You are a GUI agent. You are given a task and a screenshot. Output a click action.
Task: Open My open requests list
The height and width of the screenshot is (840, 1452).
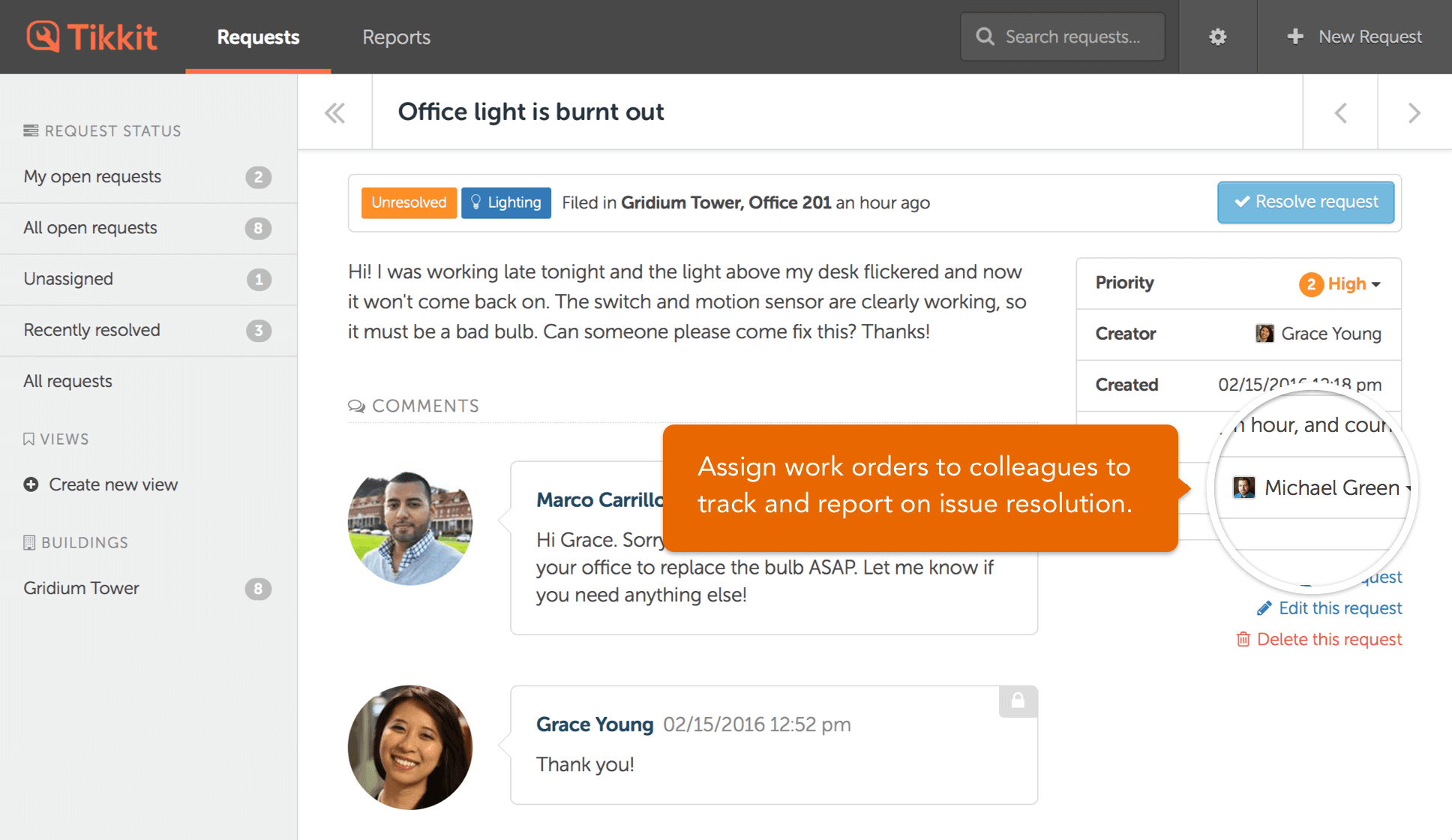click(92, 176)
